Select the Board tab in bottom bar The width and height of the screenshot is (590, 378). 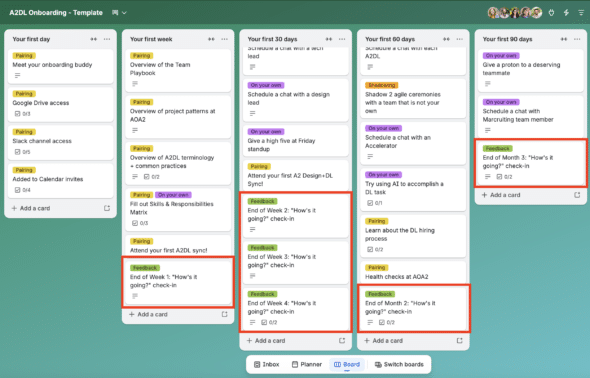point(347,364)
